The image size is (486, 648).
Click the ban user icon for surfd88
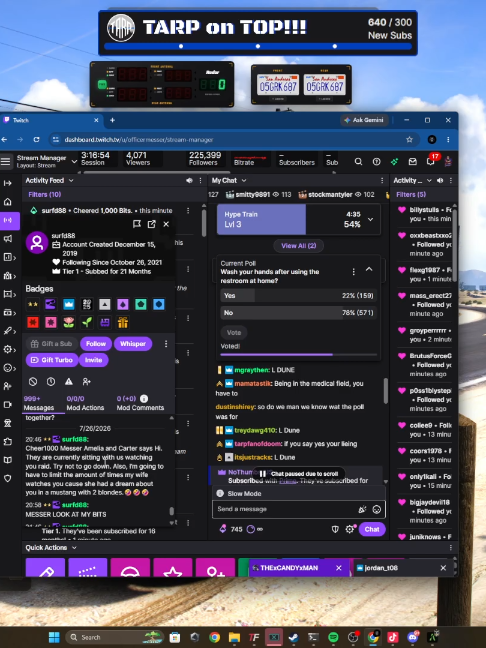pyautogui.click(x=33, y=381)
